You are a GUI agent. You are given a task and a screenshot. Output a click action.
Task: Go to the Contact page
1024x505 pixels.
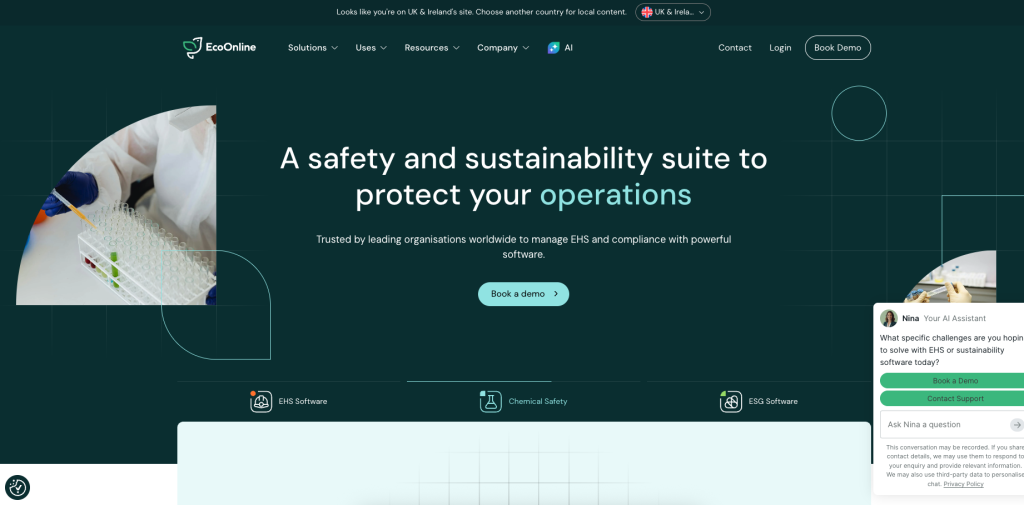tap(735, 48)
